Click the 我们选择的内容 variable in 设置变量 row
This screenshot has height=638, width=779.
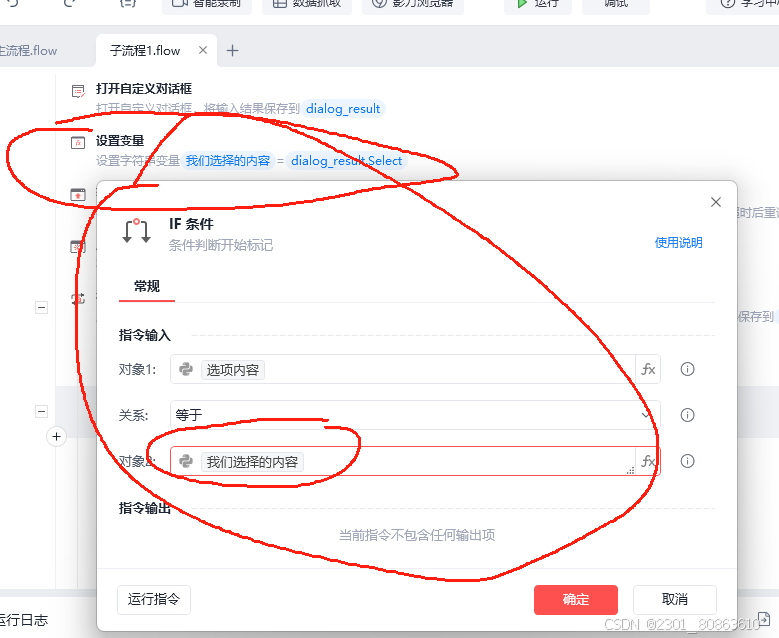click(228, 161)
